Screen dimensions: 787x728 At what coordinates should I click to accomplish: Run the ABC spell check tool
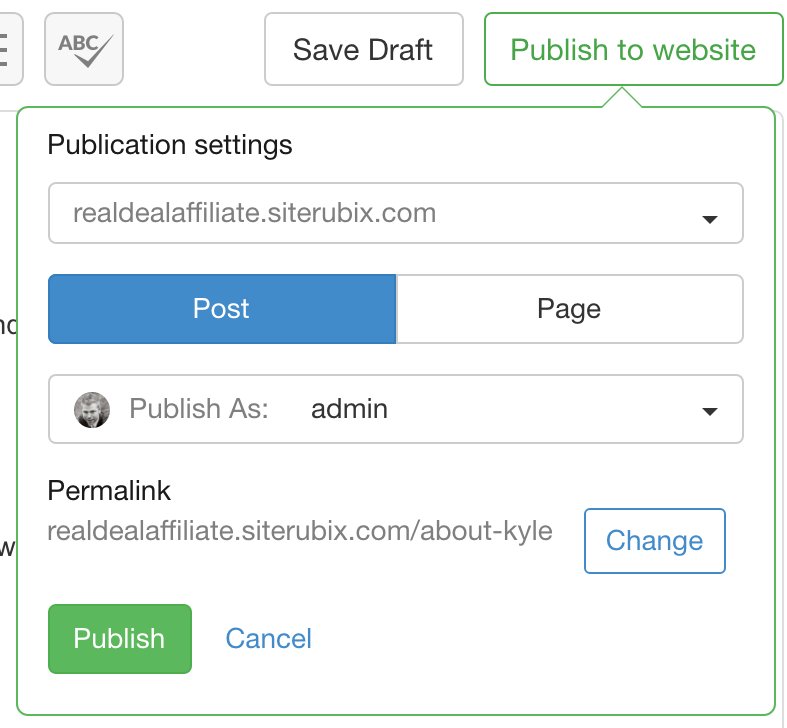[x=84, y=49]
